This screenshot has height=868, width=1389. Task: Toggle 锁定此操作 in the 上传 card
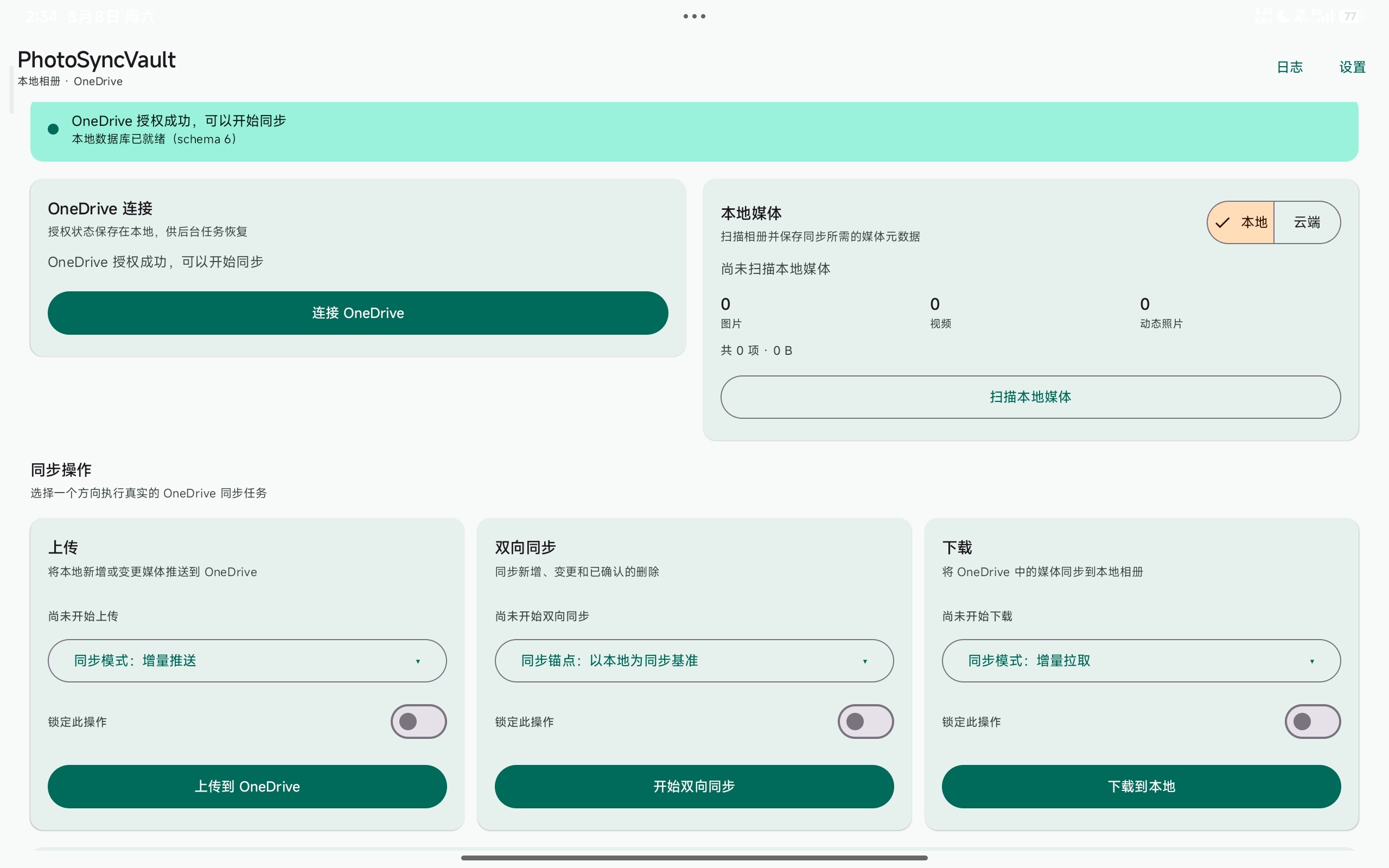click(418, 722)
